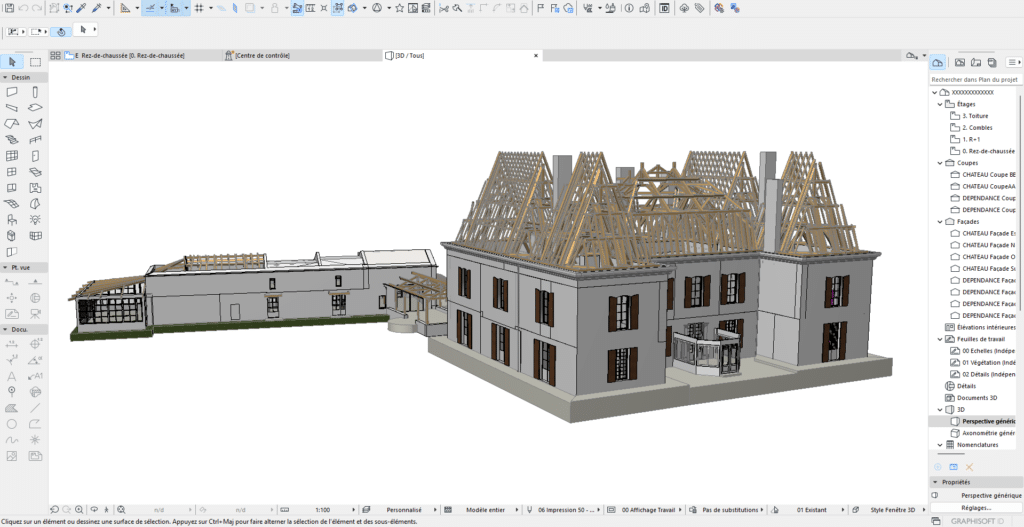
Task: Open the 01 Végétation worksheet
Action: tap(984, 362)
